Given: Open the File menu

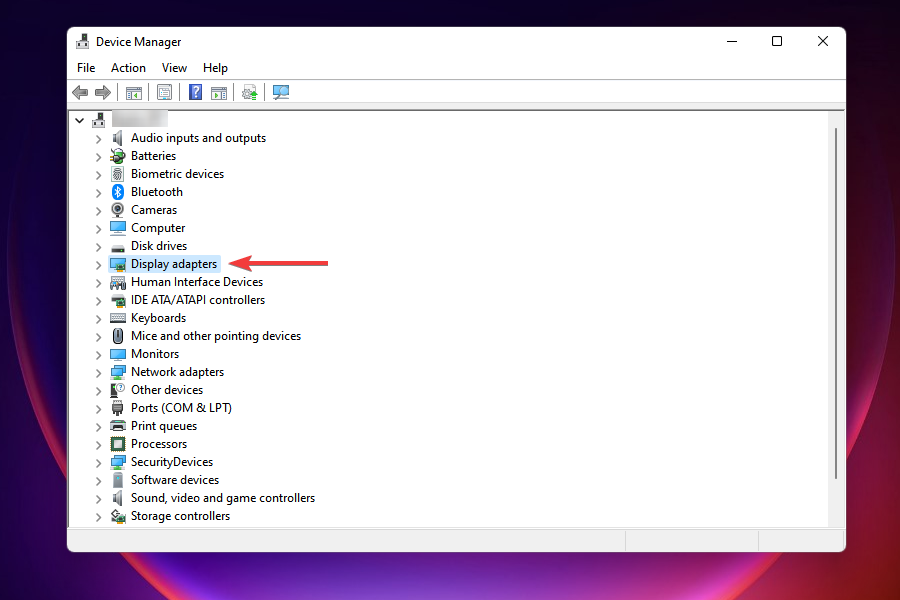Looking at the screenshot, I should point(86,68).
